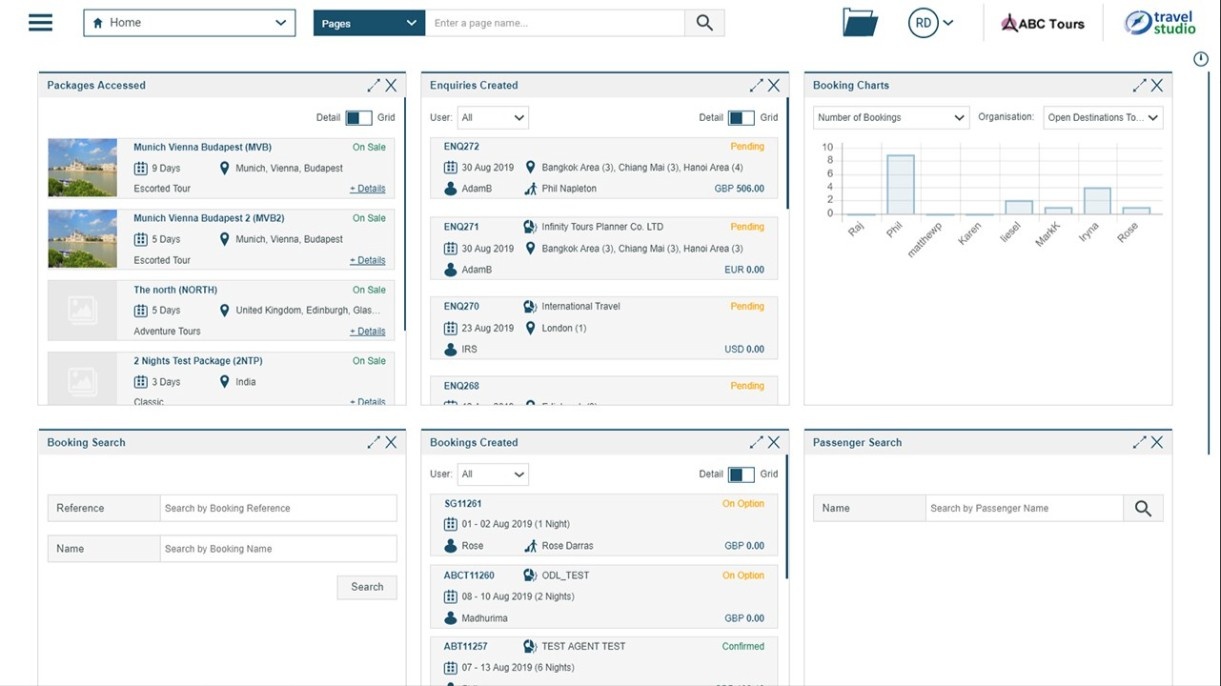Open the Home navigation dropdown
1221x686 pixels.
[189, 23]
